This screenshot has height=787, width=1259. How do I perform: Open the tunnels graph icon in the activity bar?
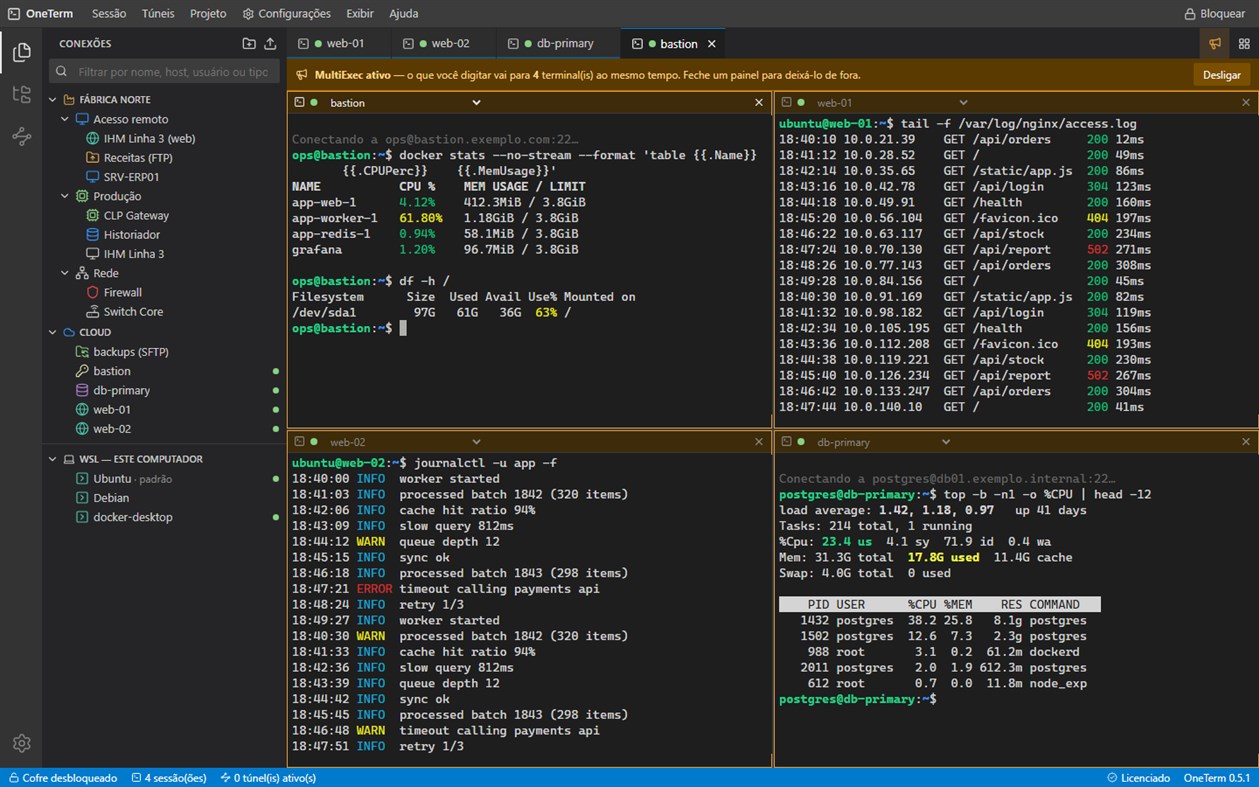click(x=21, y=137)
